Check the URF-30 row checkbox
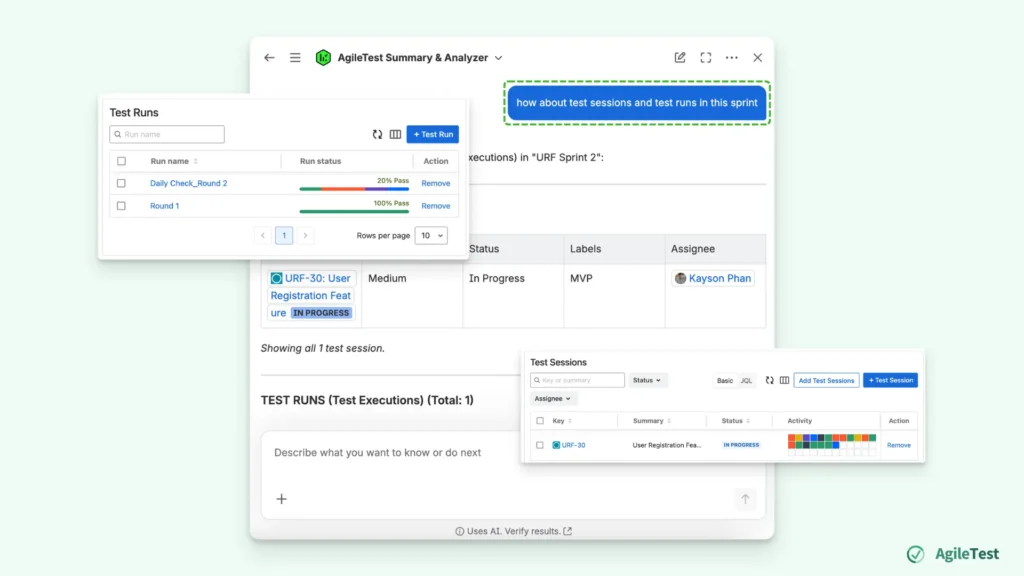 pos(540,445)
